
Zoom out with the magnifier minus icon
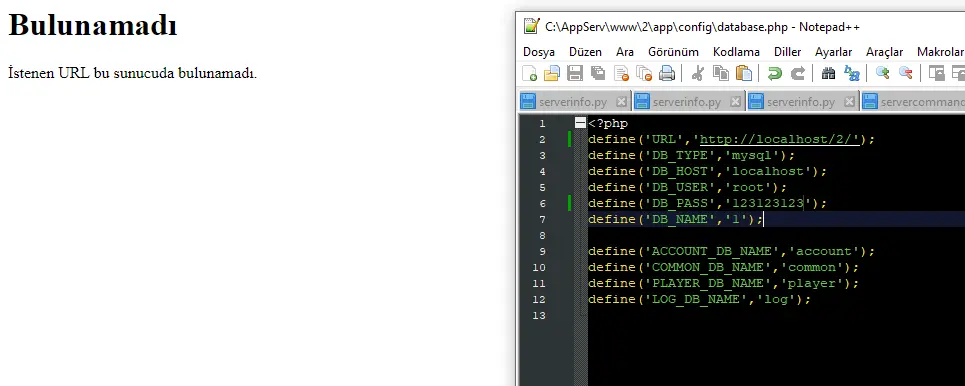[x=905, y=73]
